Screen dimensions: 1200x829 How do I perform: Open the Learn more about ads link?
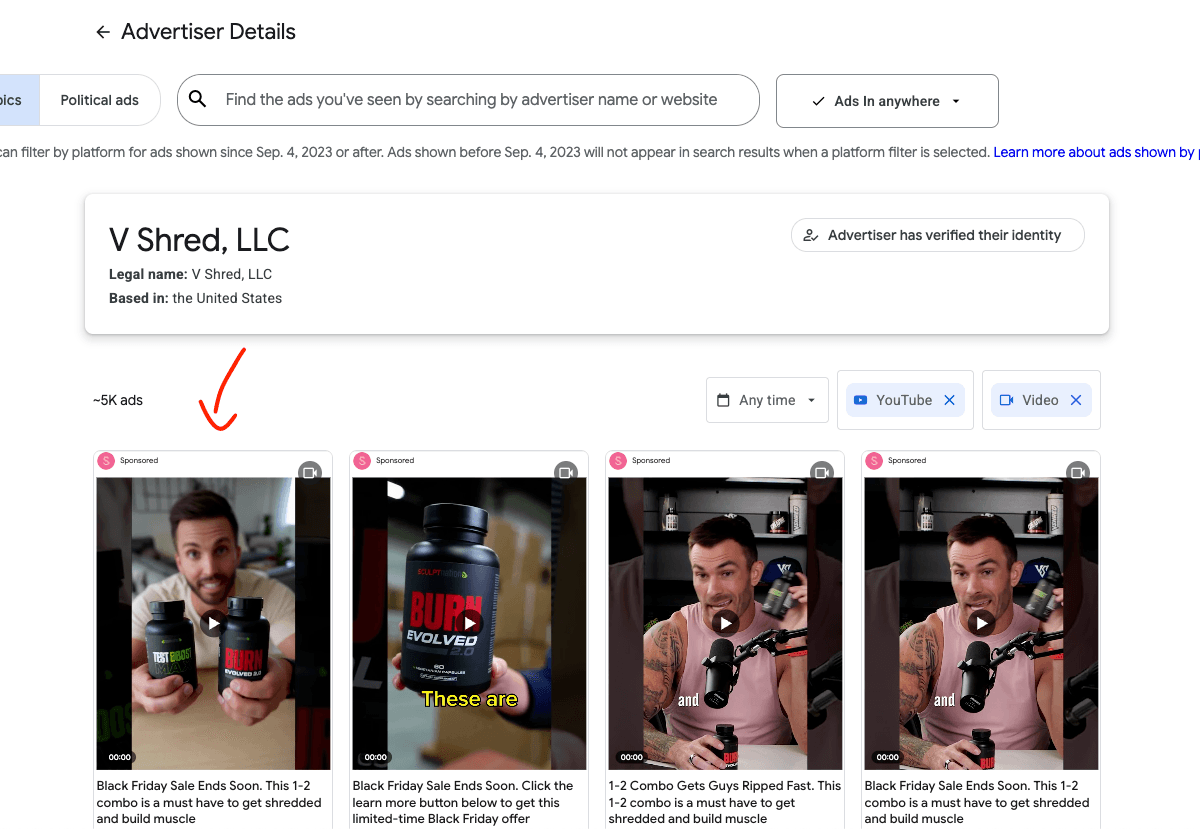click(x=1093, y=151)
